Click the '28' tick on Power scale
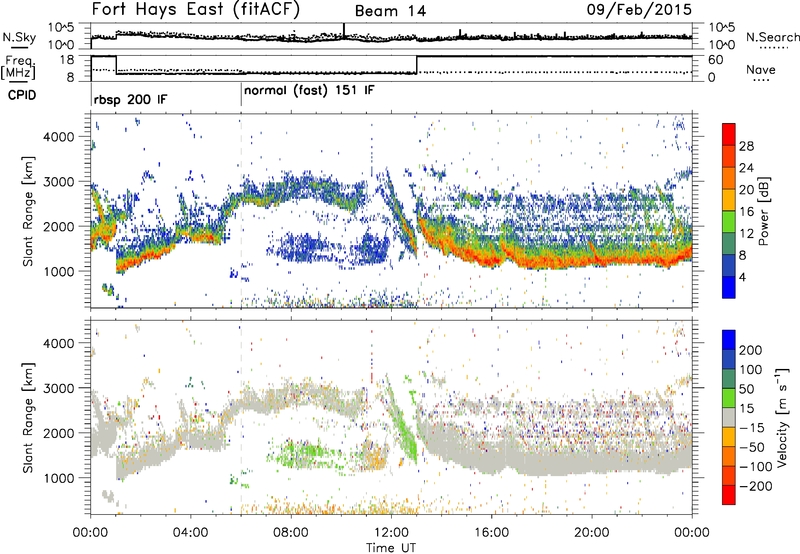800x554 pixels. point(746,146)
